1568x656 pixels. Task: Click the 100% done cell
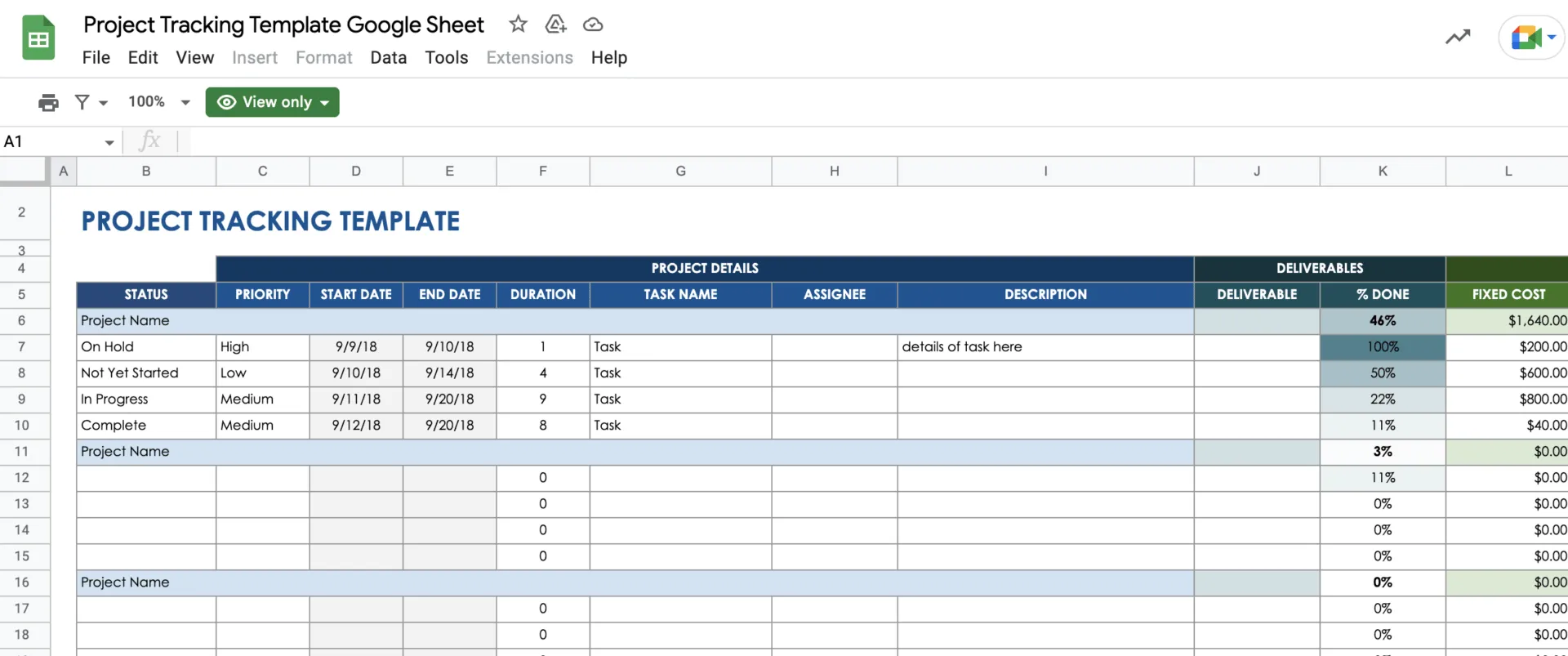click(x=1383, y=346)
